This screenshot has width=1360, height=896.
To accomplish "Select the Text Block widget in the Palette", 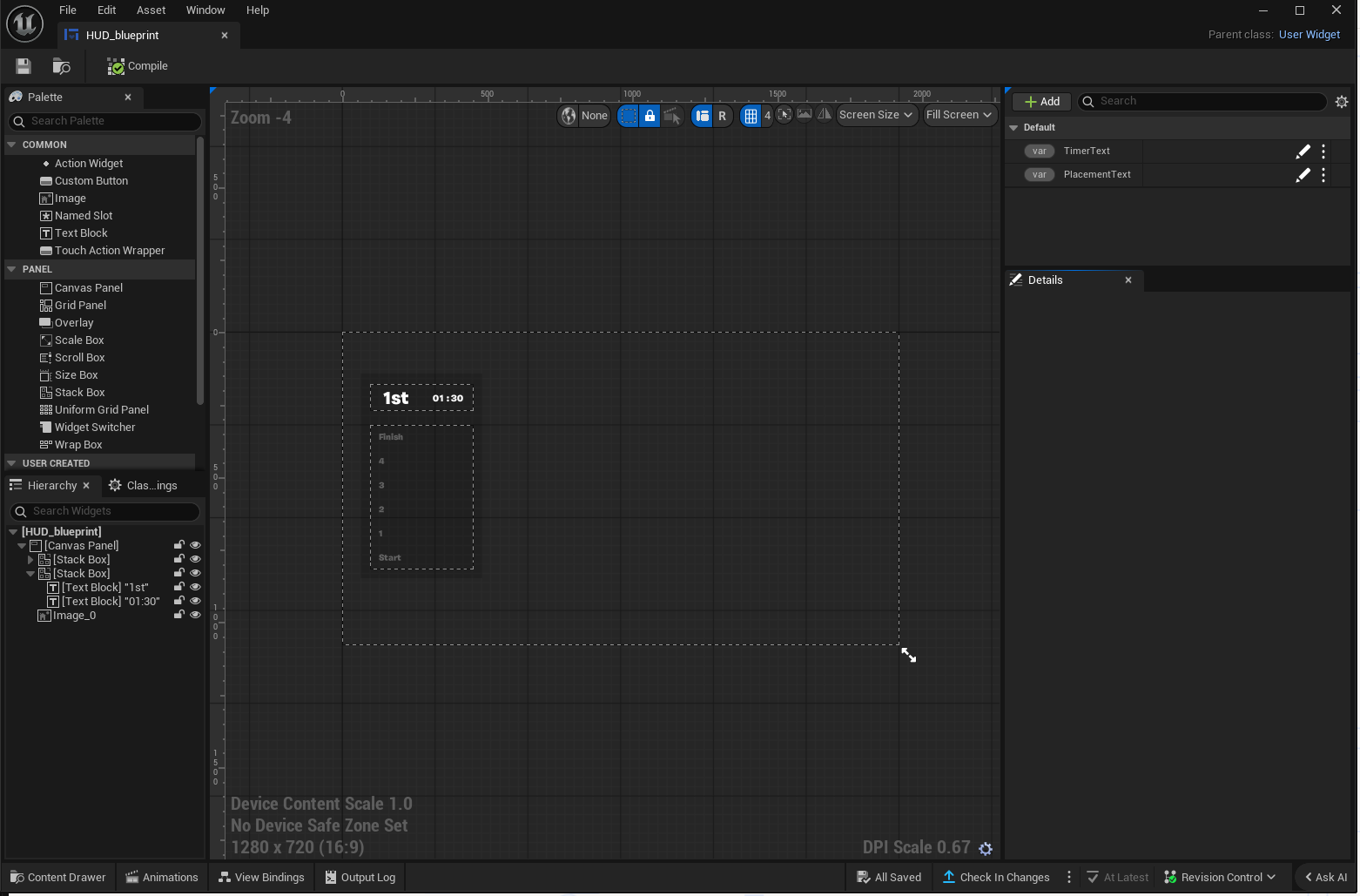I will click(x=80, y=232).
